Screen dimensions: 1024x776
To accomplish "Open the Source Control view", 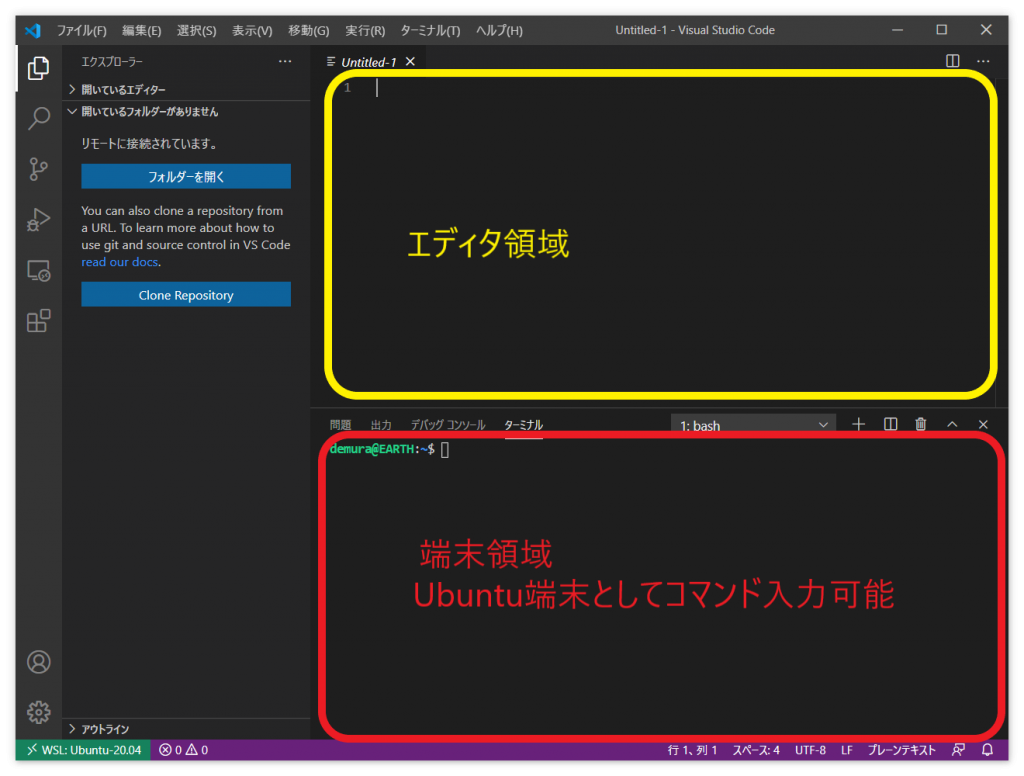I will pyautogui.click(x=38, y=169).
